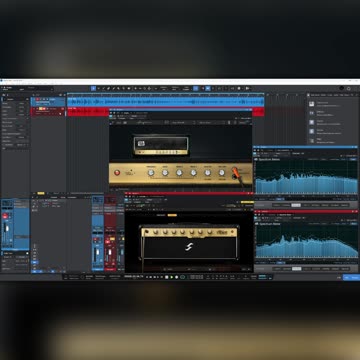
Task: Select the blue track header in the track list
Action: pos(49,101)
